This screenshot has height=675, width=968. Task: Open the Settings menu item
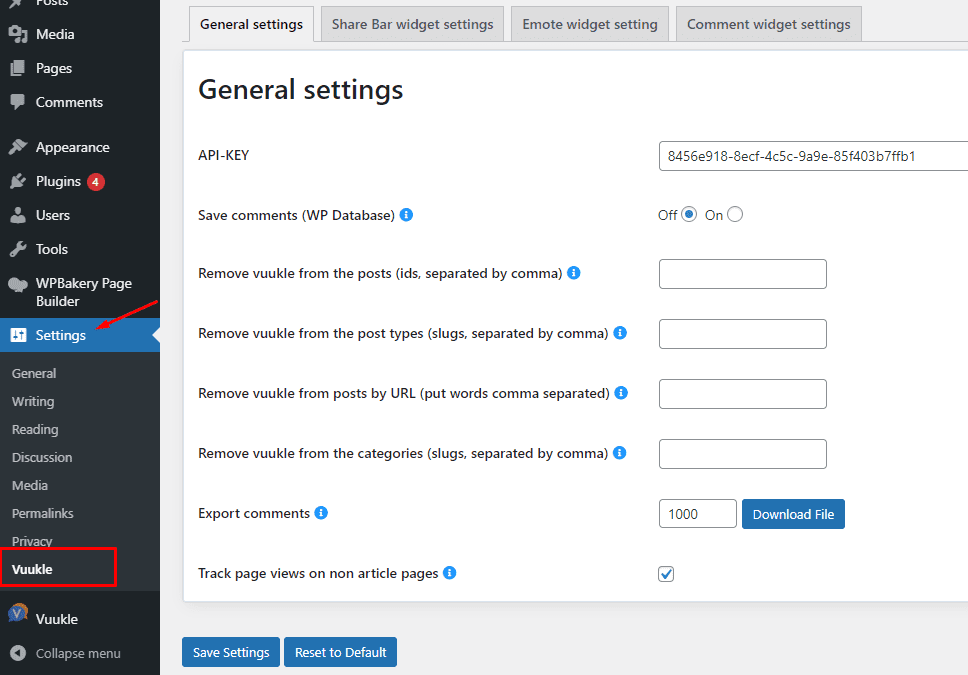click(x=80, y=335)
